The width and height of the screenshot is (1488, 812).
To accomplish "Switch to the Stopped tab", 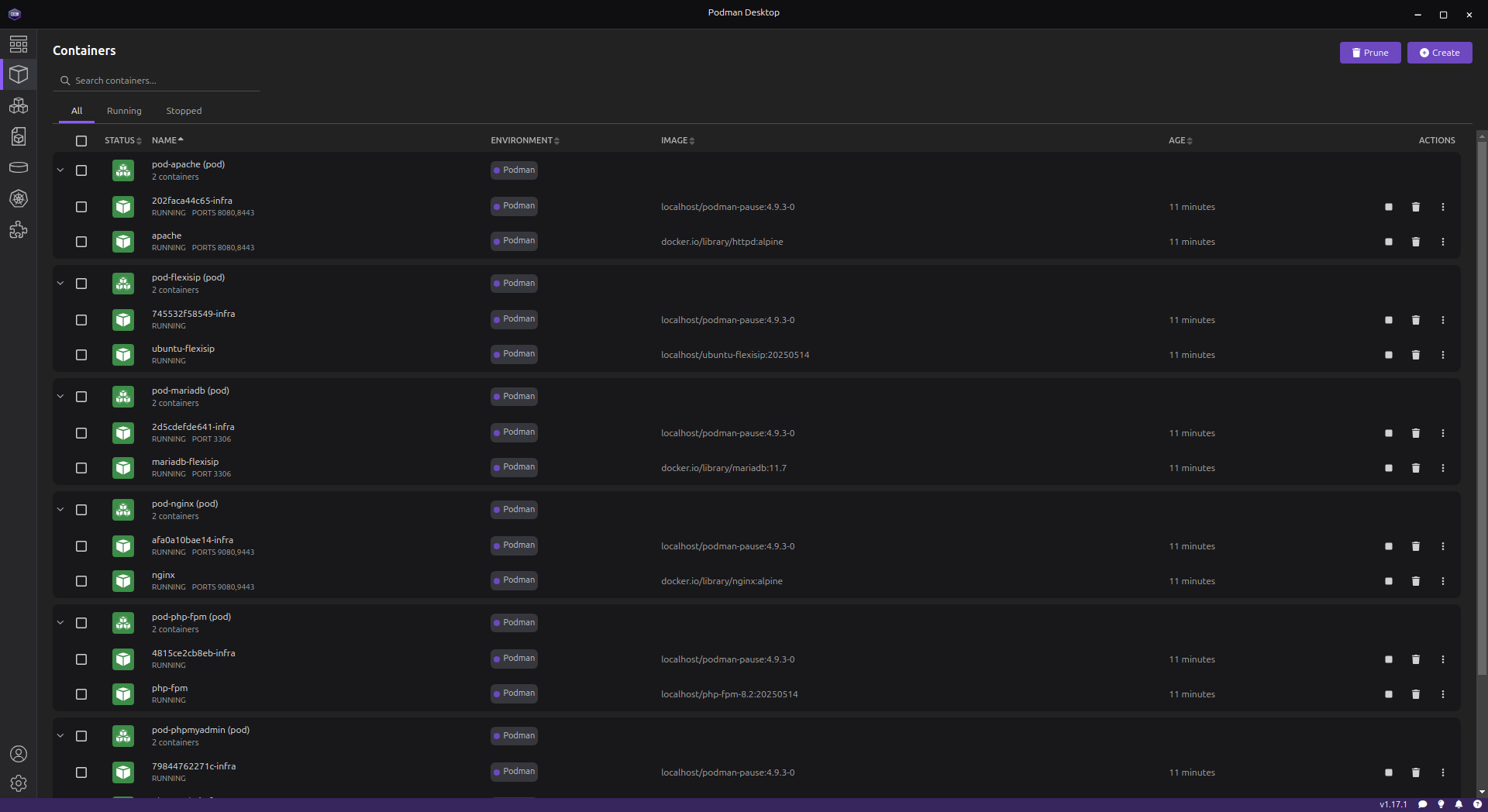I will coord(184,111).
